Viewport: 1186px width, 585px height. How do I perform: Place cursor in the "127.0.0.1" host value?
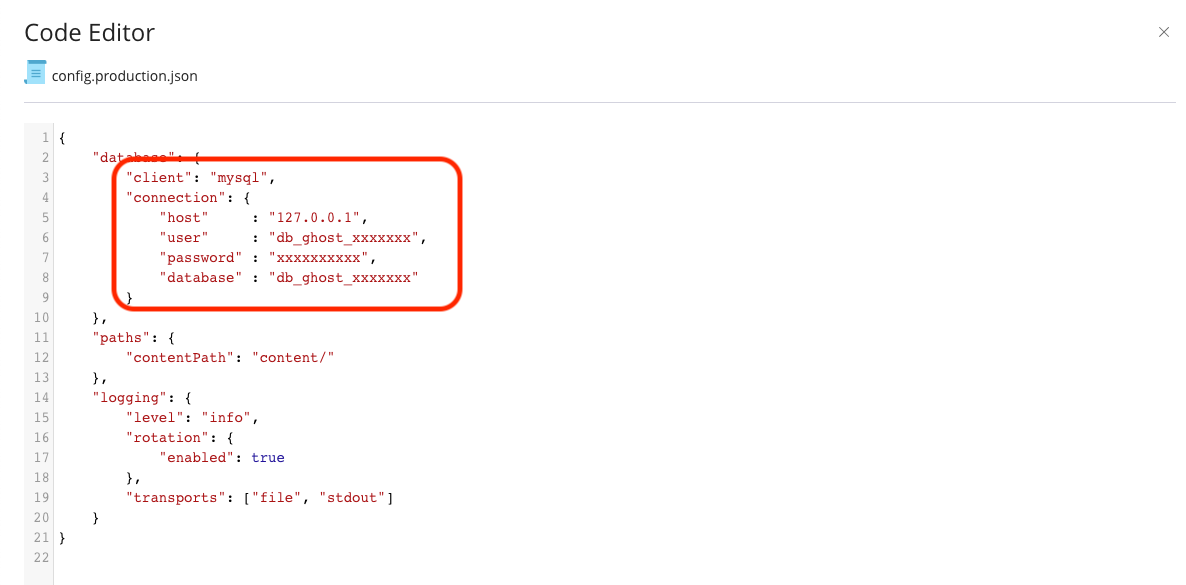coord(315,218)
